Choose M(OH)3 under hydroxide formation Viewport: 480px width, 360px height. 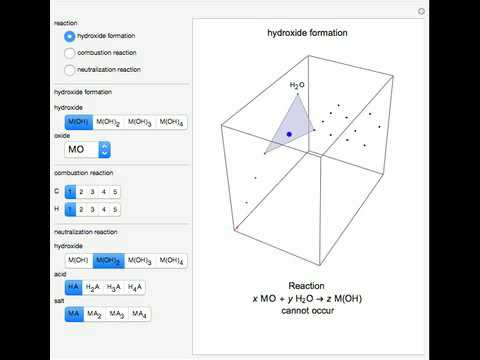pyautogui.click(x=140, y=122)
